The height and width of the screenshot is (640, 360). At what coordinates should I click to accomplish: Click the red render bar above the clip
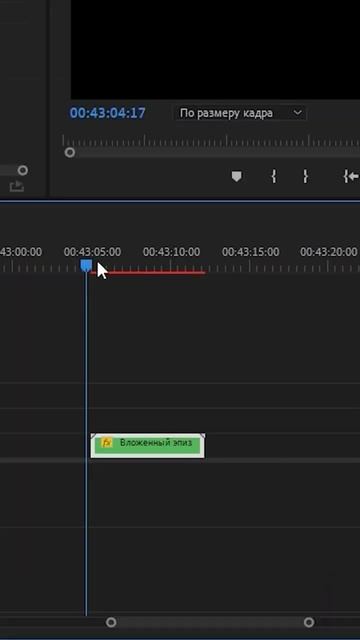point(148,273)
